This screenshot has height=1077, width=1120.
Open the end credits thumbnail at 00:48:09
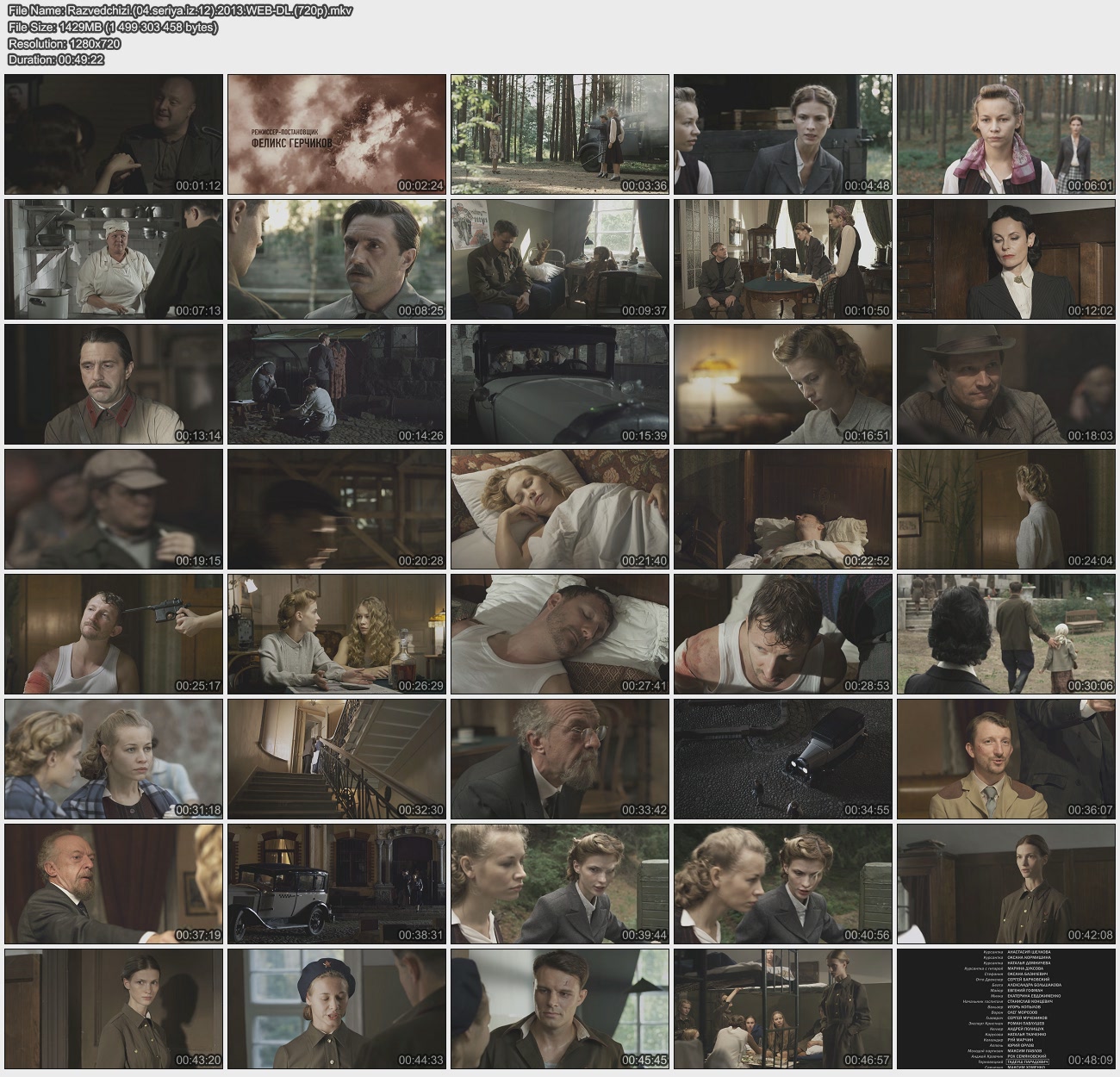click(x=1006, y=1009)
